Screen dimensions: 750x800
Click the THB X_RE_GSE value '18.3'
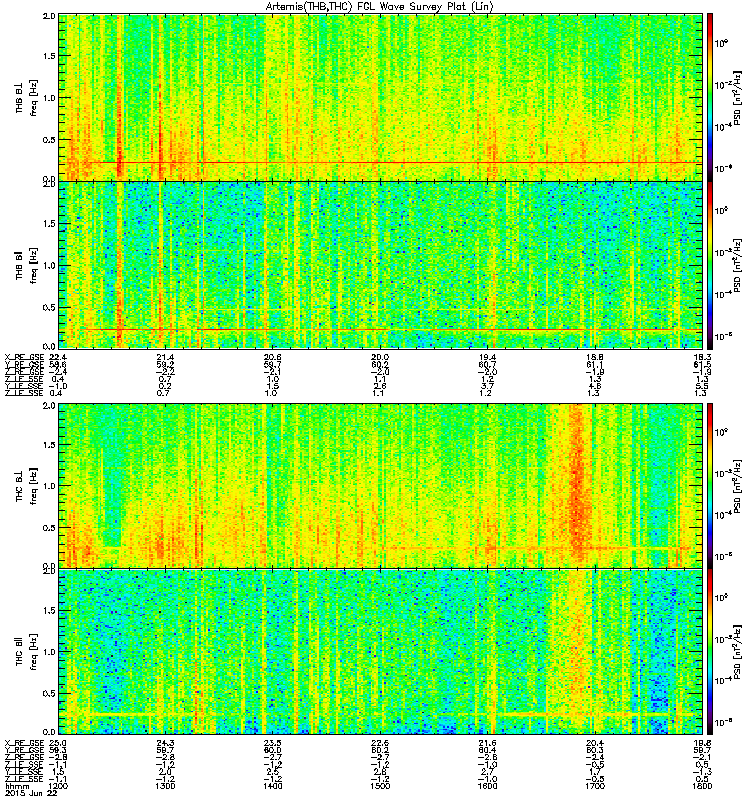tap(702, 357)
